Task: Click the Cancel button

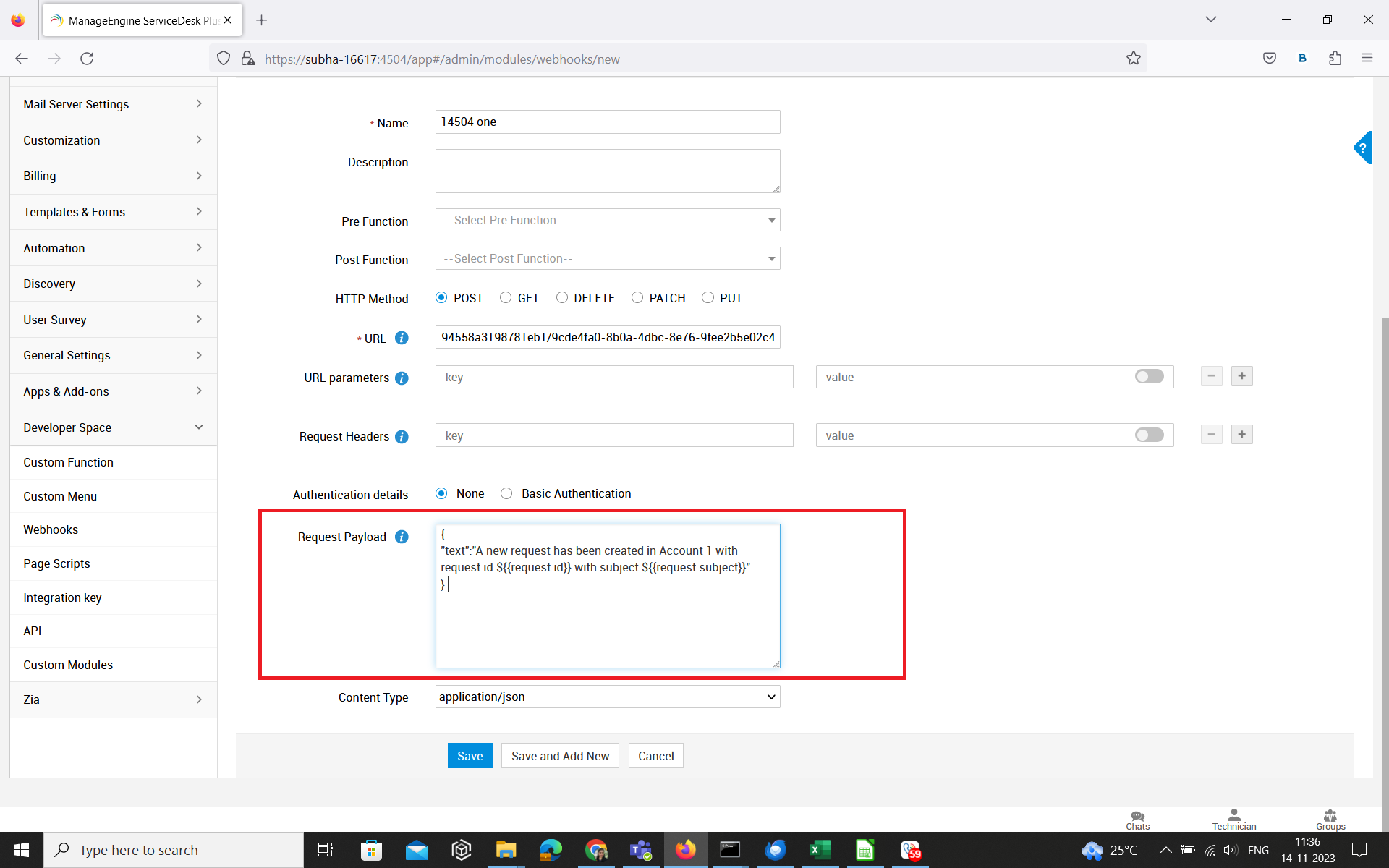Action: click(655, 756)
